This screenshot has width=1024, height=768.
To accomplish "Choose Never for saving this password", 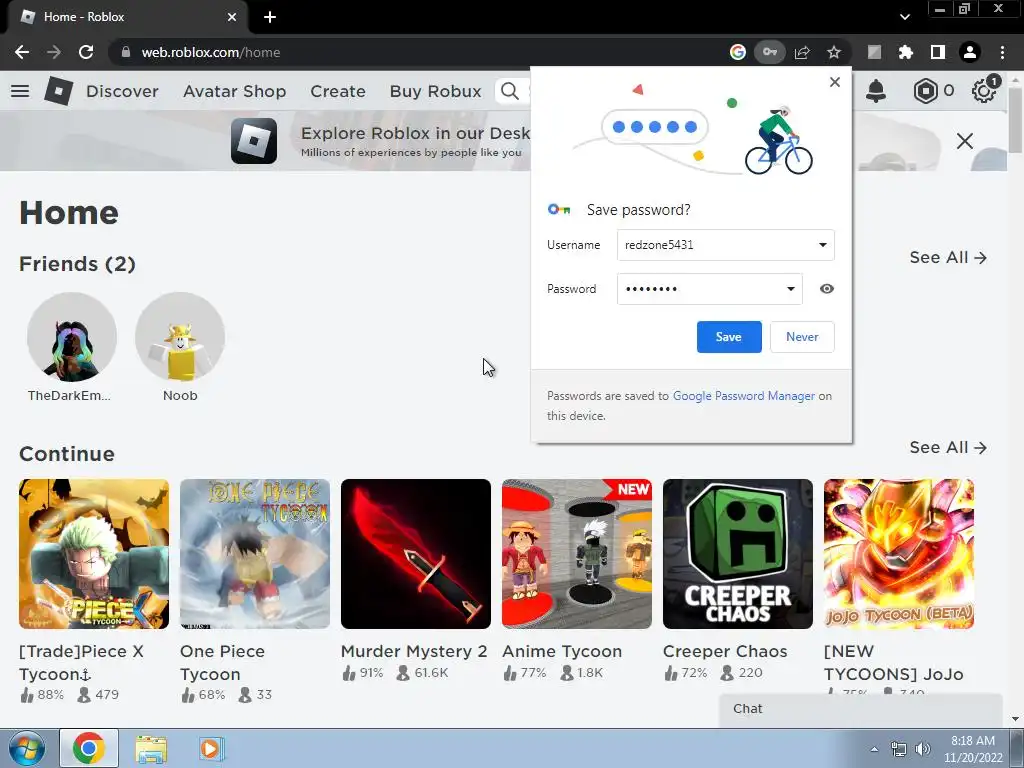I will (802, 337).
